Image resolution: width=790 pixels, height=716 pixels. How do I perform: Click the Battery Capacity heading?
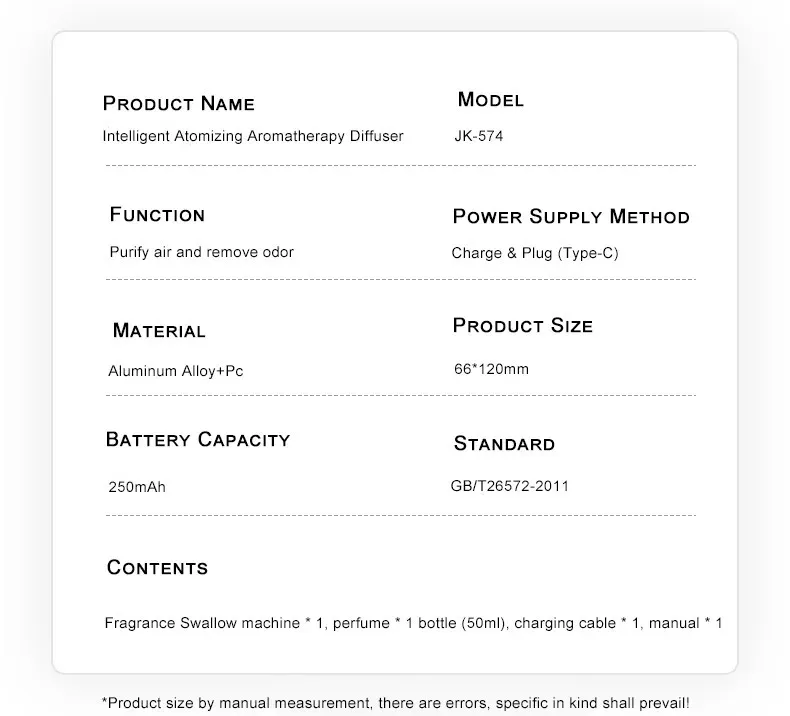(198, 440)
